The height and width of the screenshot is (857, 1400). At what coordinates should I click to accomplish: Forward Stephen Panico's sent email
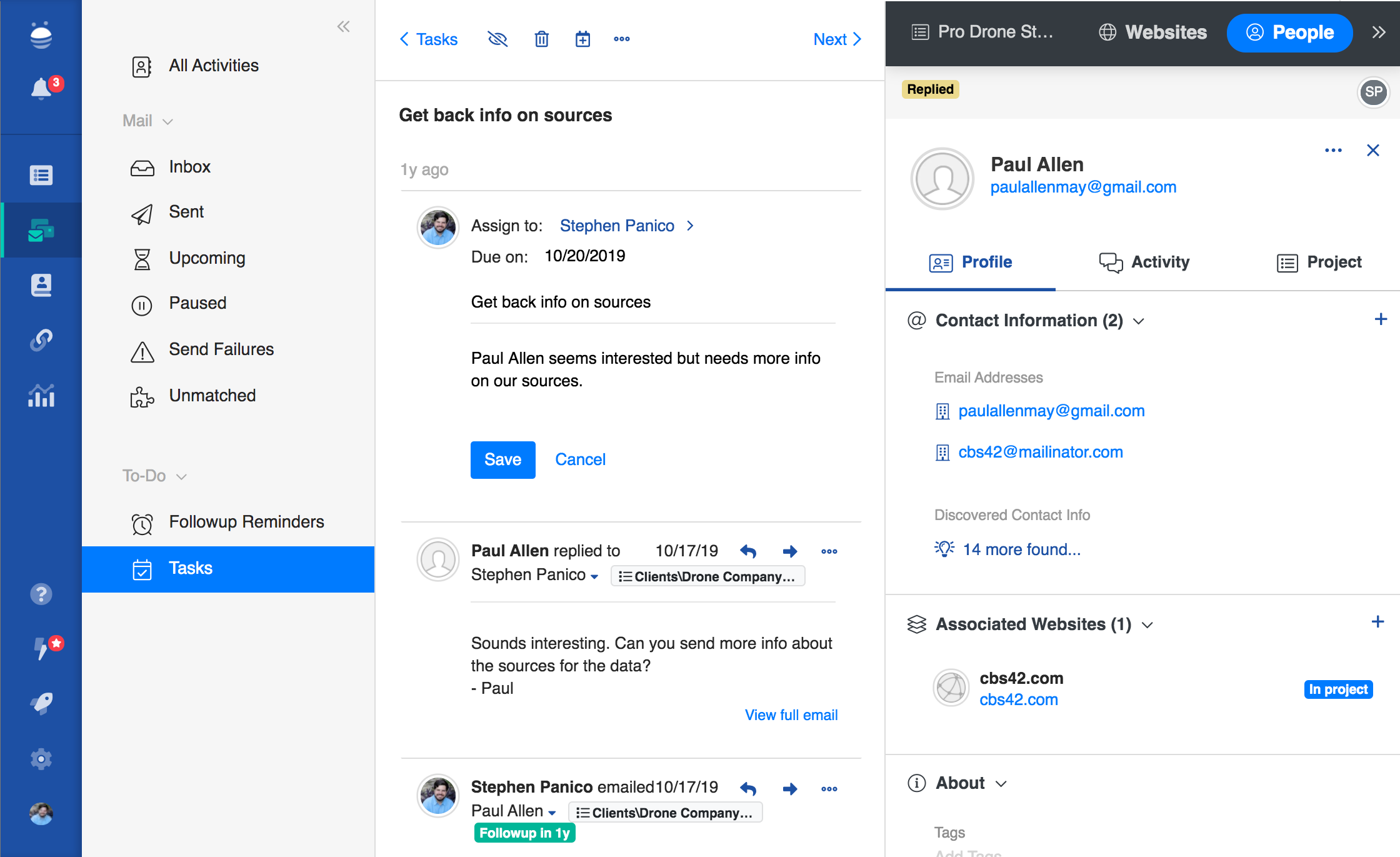click(790, 788)
